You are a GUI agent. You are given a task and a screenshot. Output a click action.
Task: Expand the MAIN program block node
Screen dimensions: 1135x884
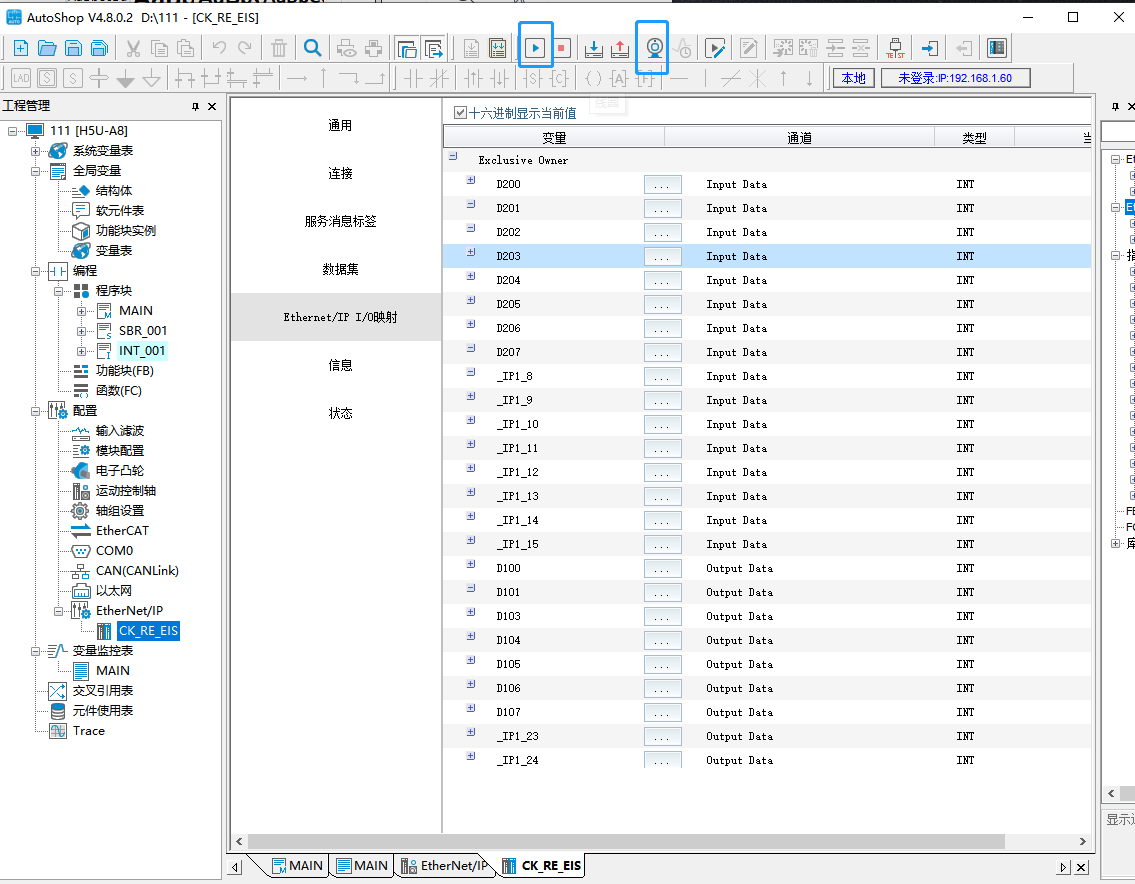(81, 311)
